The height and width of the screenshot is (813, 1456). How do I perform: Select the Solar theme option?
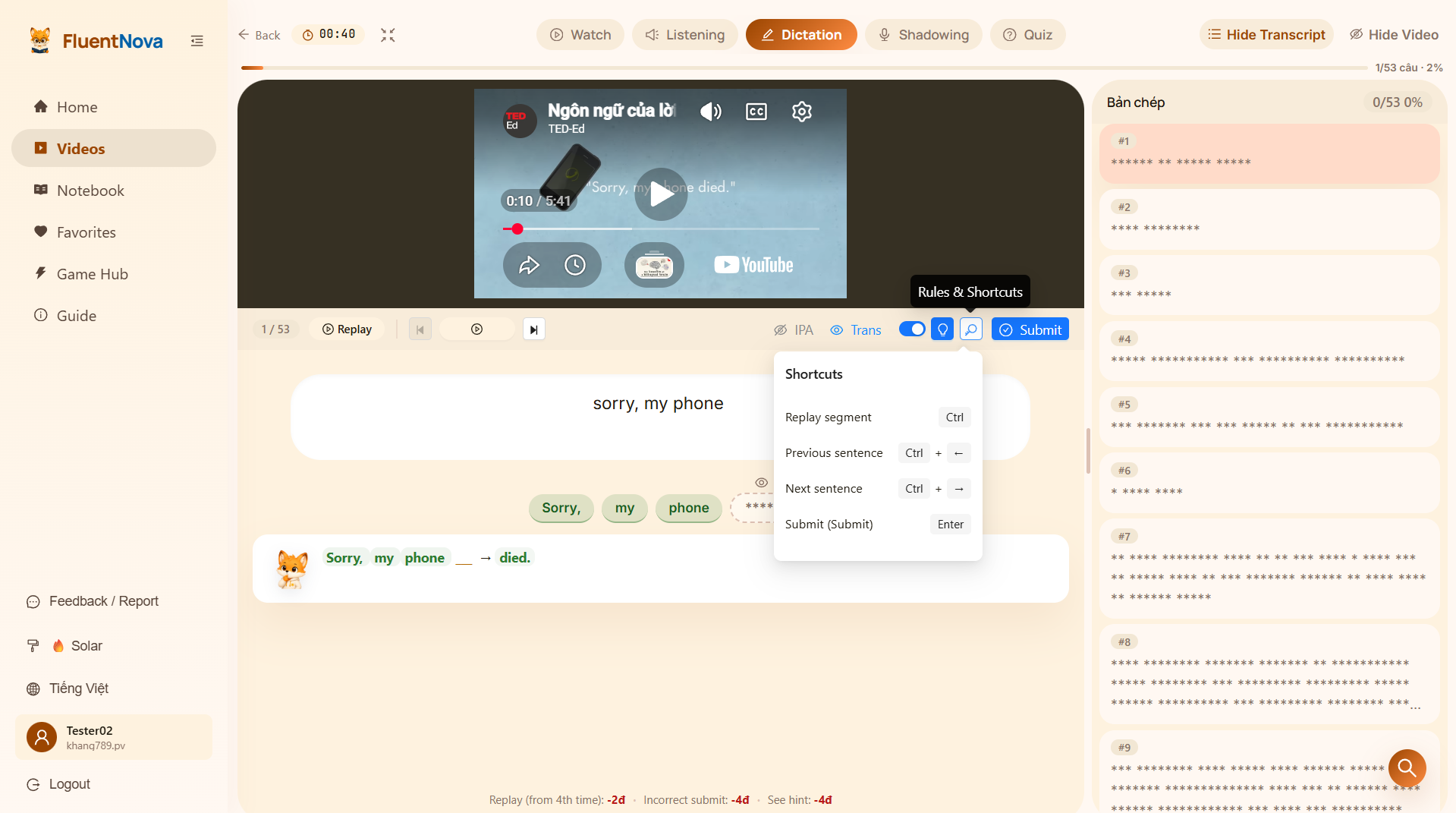point(65,646)
